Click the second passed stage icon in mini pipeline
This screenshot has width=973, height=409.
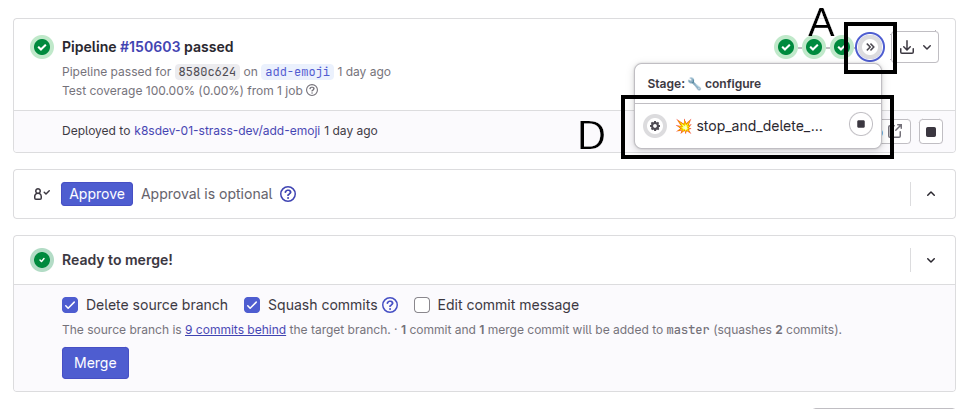click(x=814, y=47)
